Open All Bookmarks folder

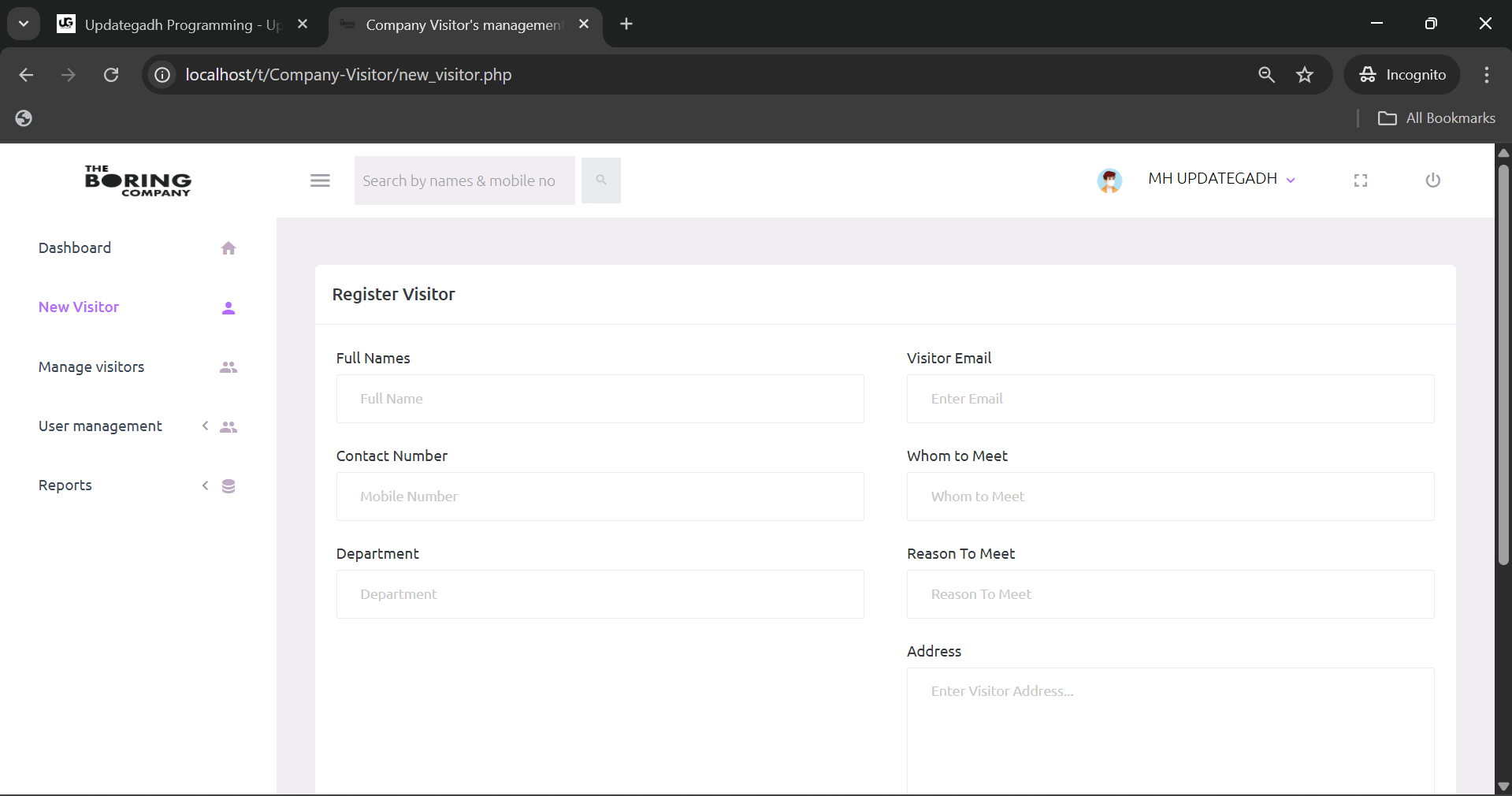1436,118
